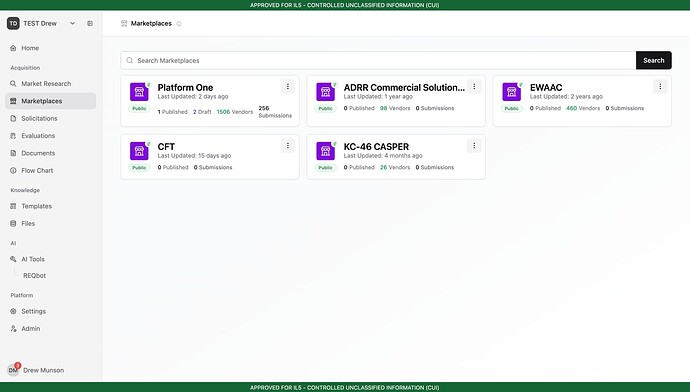Image resolution: width=690 pixels, height=392 pixels.
Task: Click ADRR Commercial Solution store icon
Action: pos(325,92)
